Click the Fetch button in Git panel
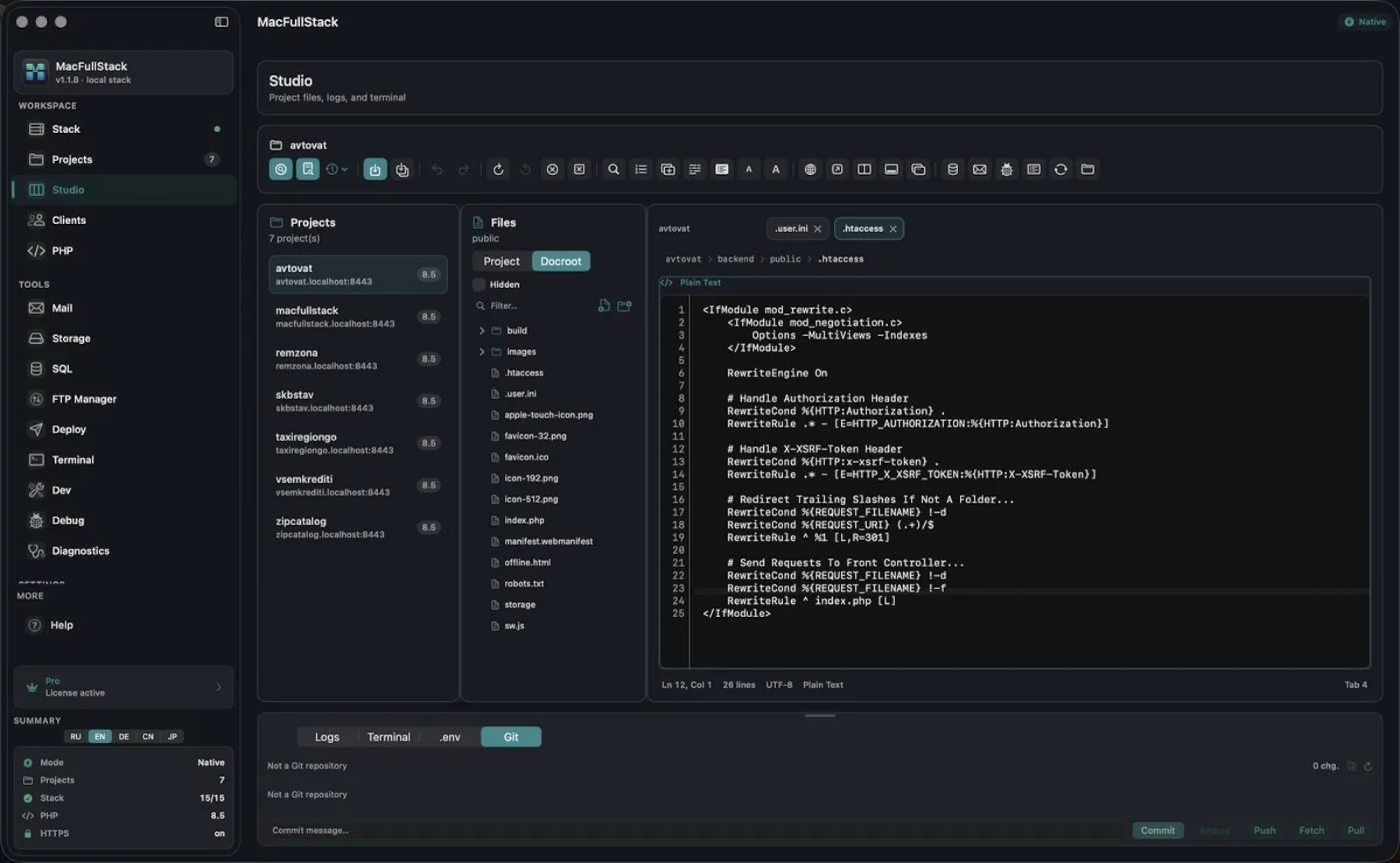This screenshot has height=863, width=1400. tap(1312, 831)
